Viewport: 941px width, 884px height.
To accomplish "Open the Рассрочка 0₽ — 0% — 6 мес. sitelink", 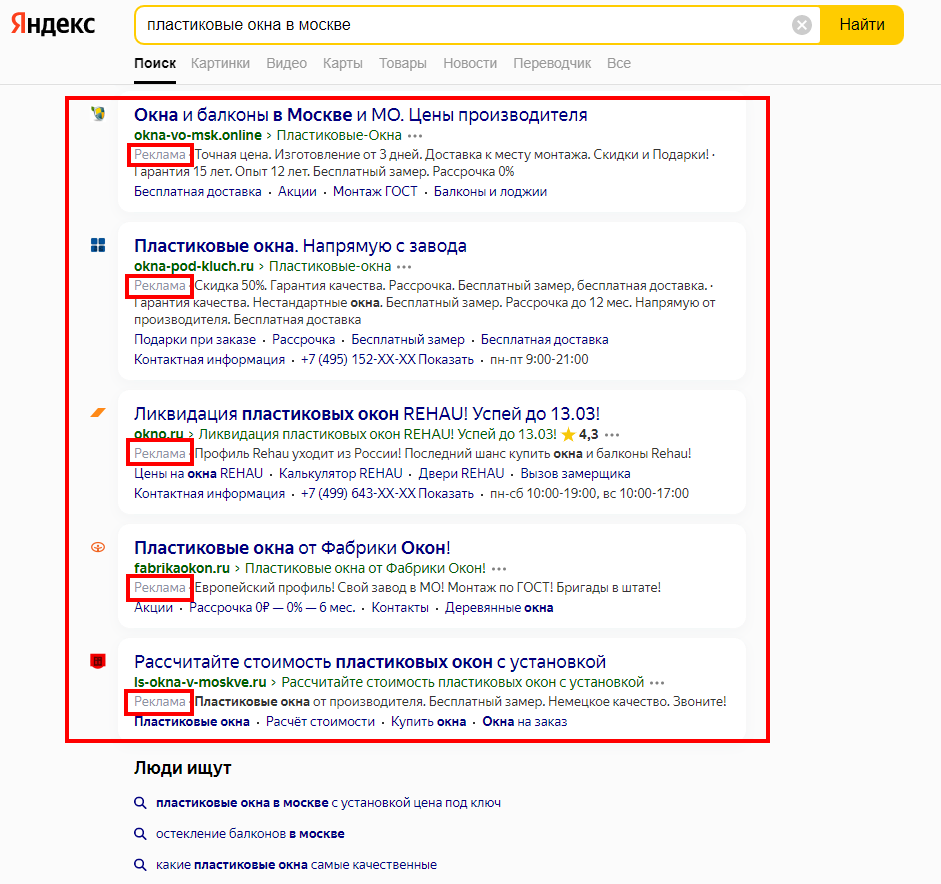I will point(272,607).
